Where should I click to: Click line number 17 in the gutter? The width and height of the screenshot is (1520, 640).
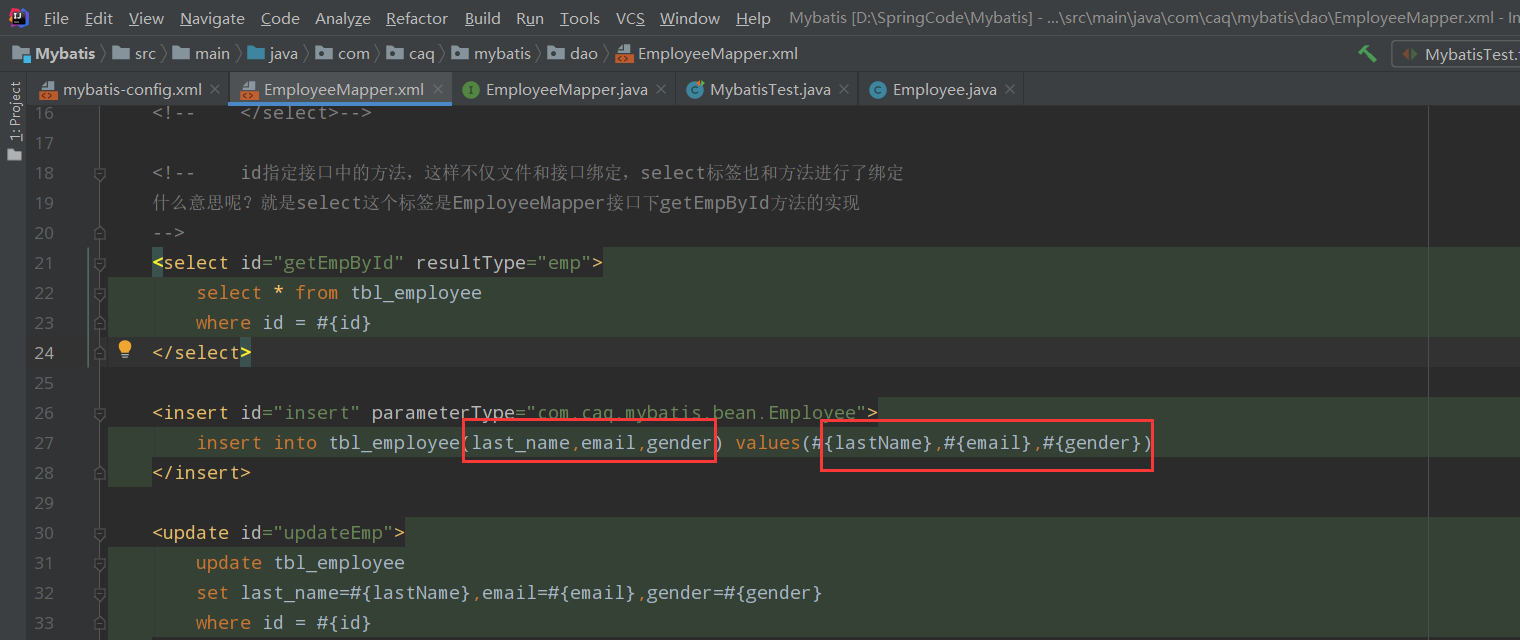click(x=43, y=143)
